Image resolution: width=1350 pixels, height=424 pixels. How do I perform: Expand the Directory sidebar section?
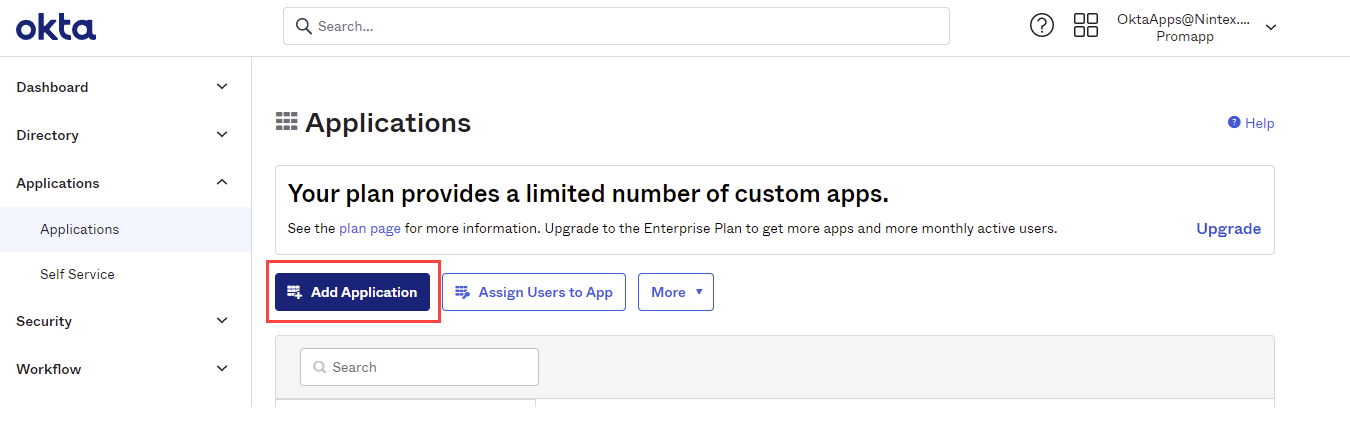[x=222, y=135]
